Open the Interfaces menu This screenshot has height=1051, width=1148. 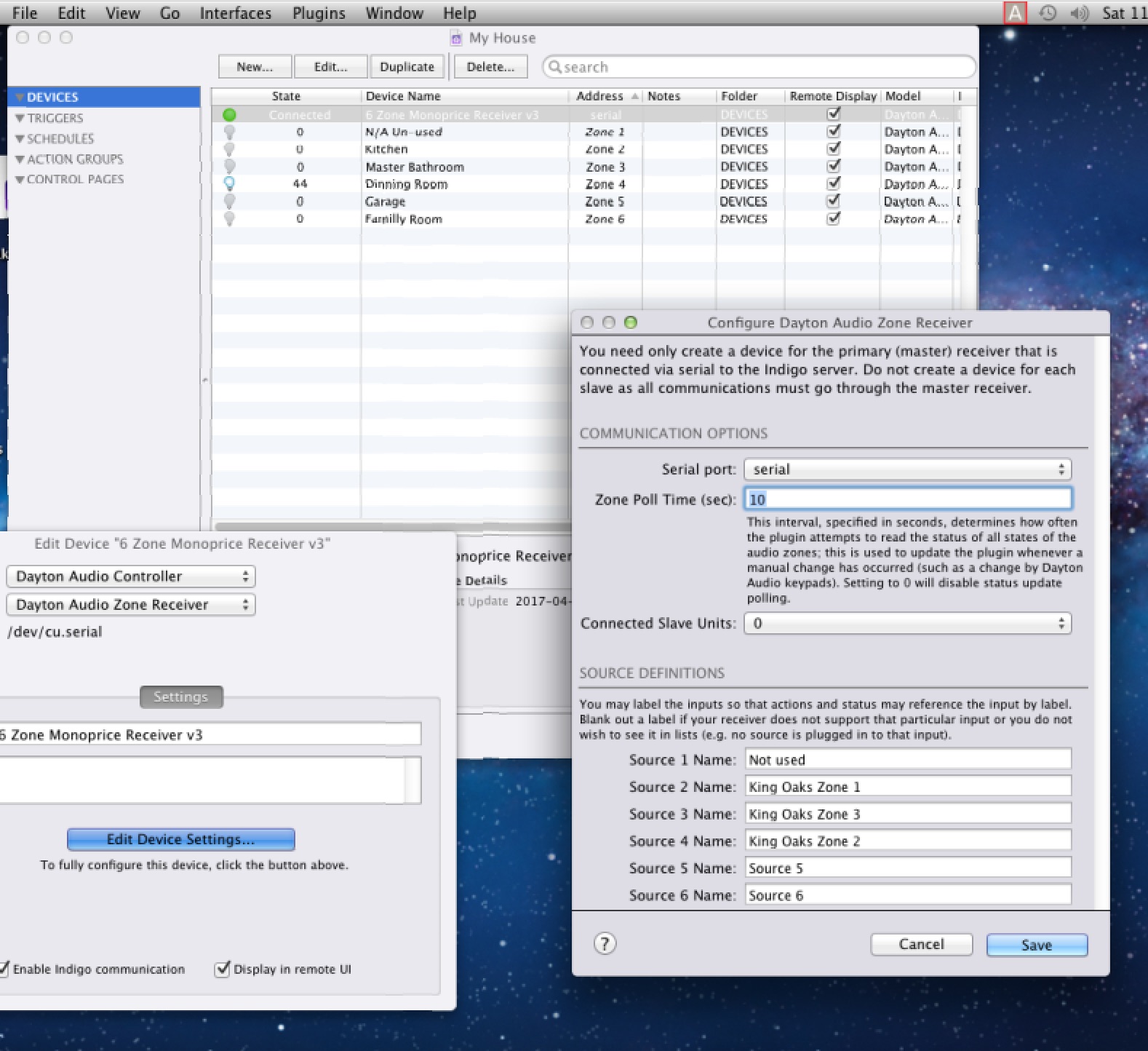click(235, 13)
